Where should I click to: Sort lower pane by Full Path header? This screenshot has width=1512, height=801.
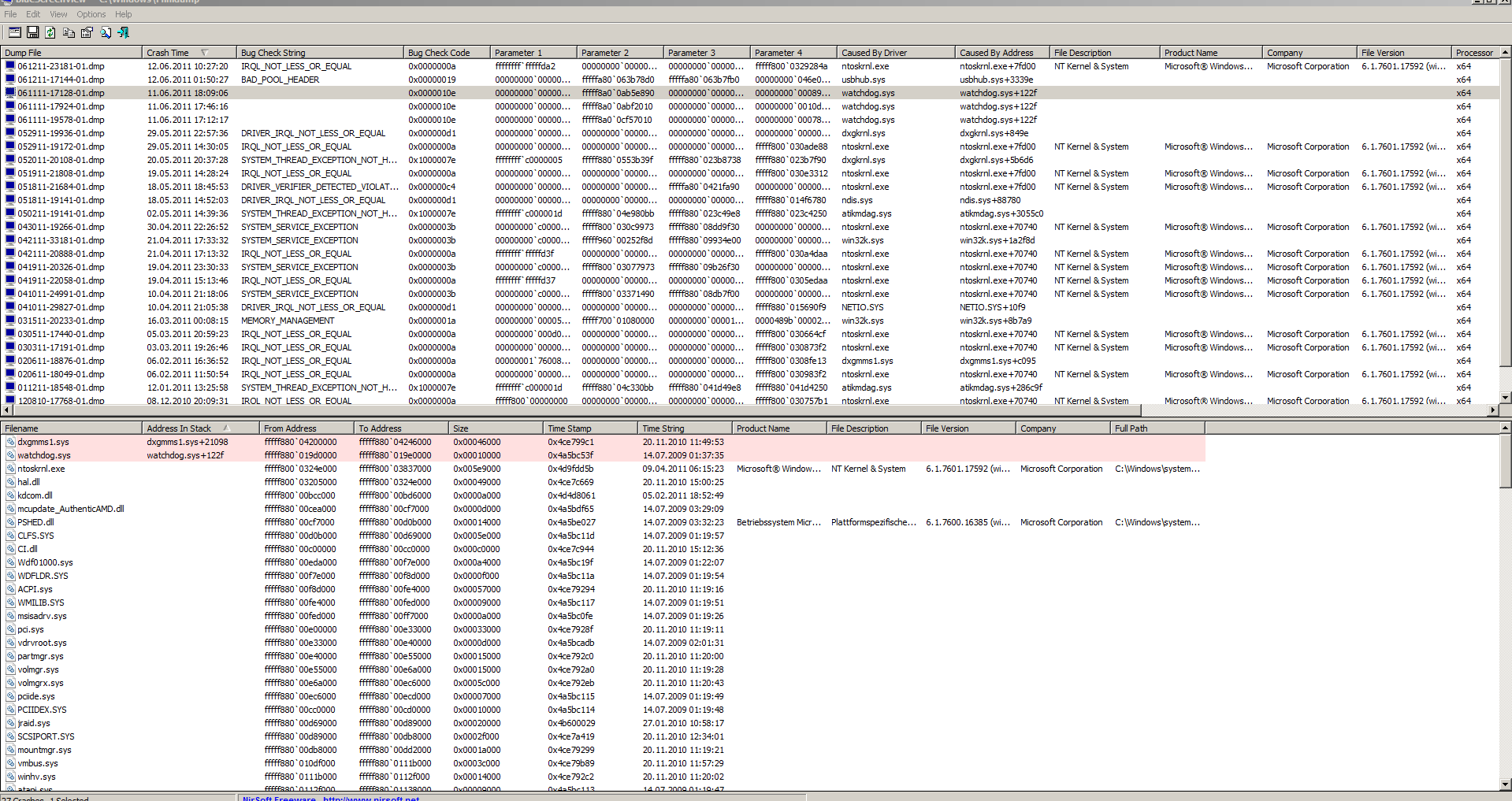[x=1157, y=428]
